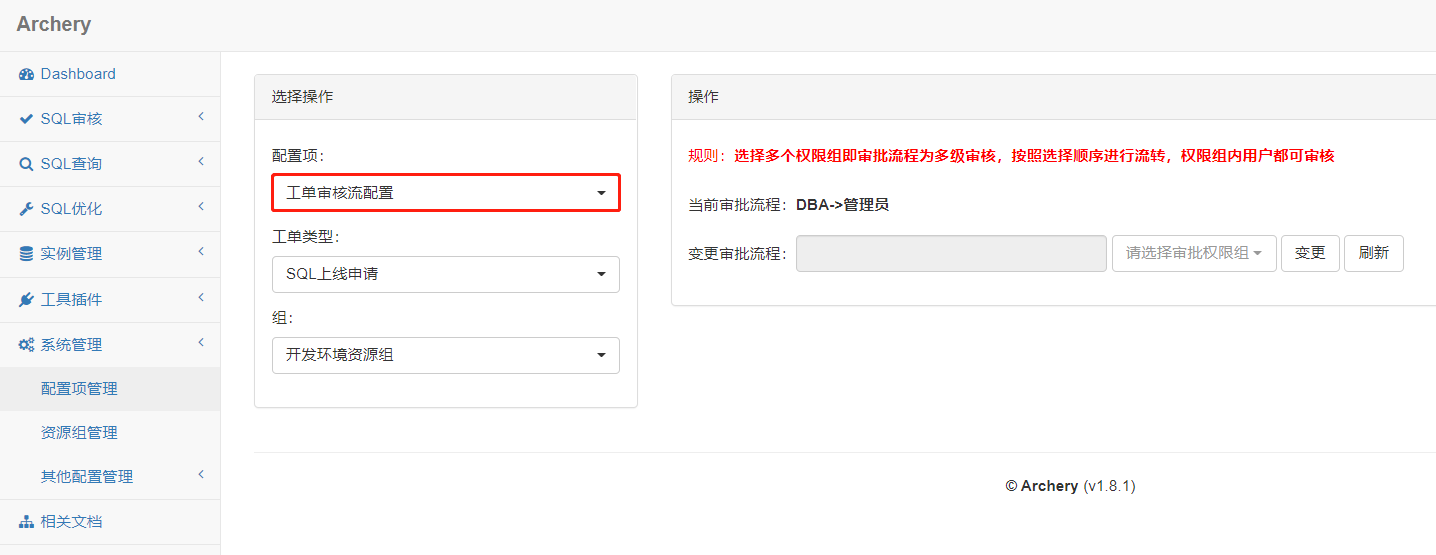
Task: Open the 配置项 dropdown
Action: (446, 192)
